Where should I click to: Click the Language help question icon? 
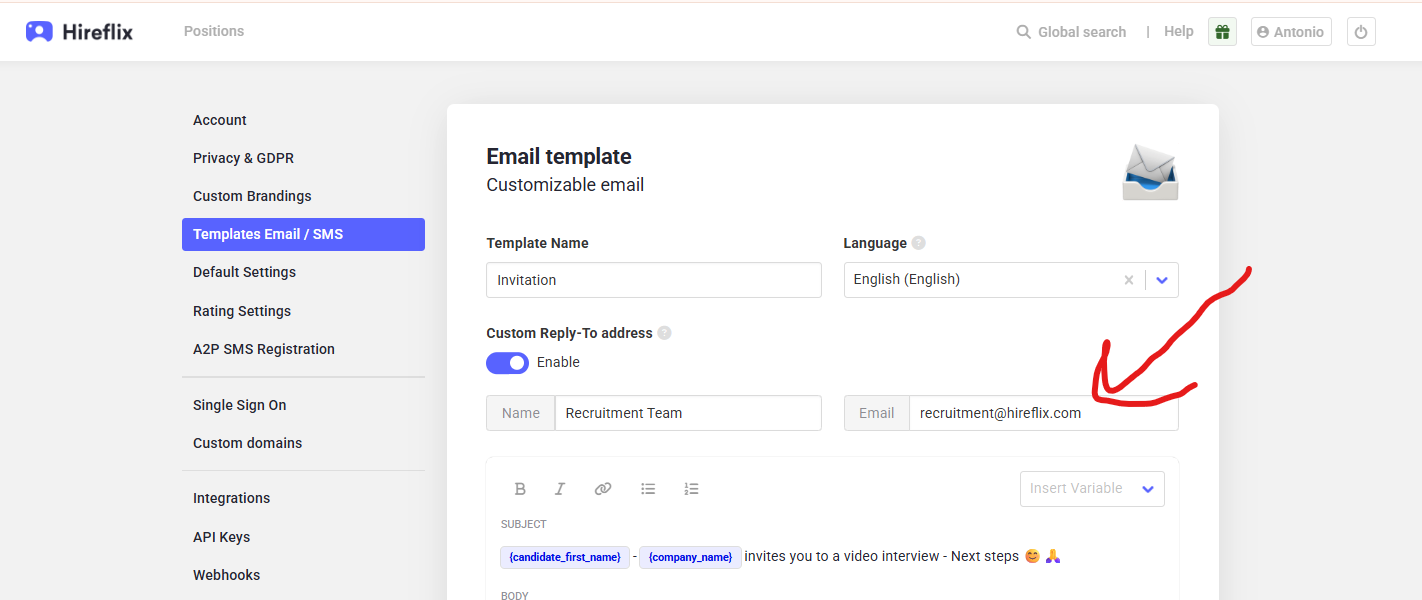[918, 243]
